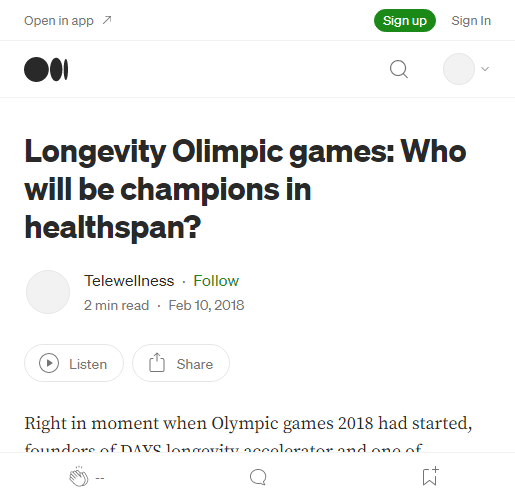515x500 pixels.
Task: Click the play icon in Listen
Action: [49, 363]
